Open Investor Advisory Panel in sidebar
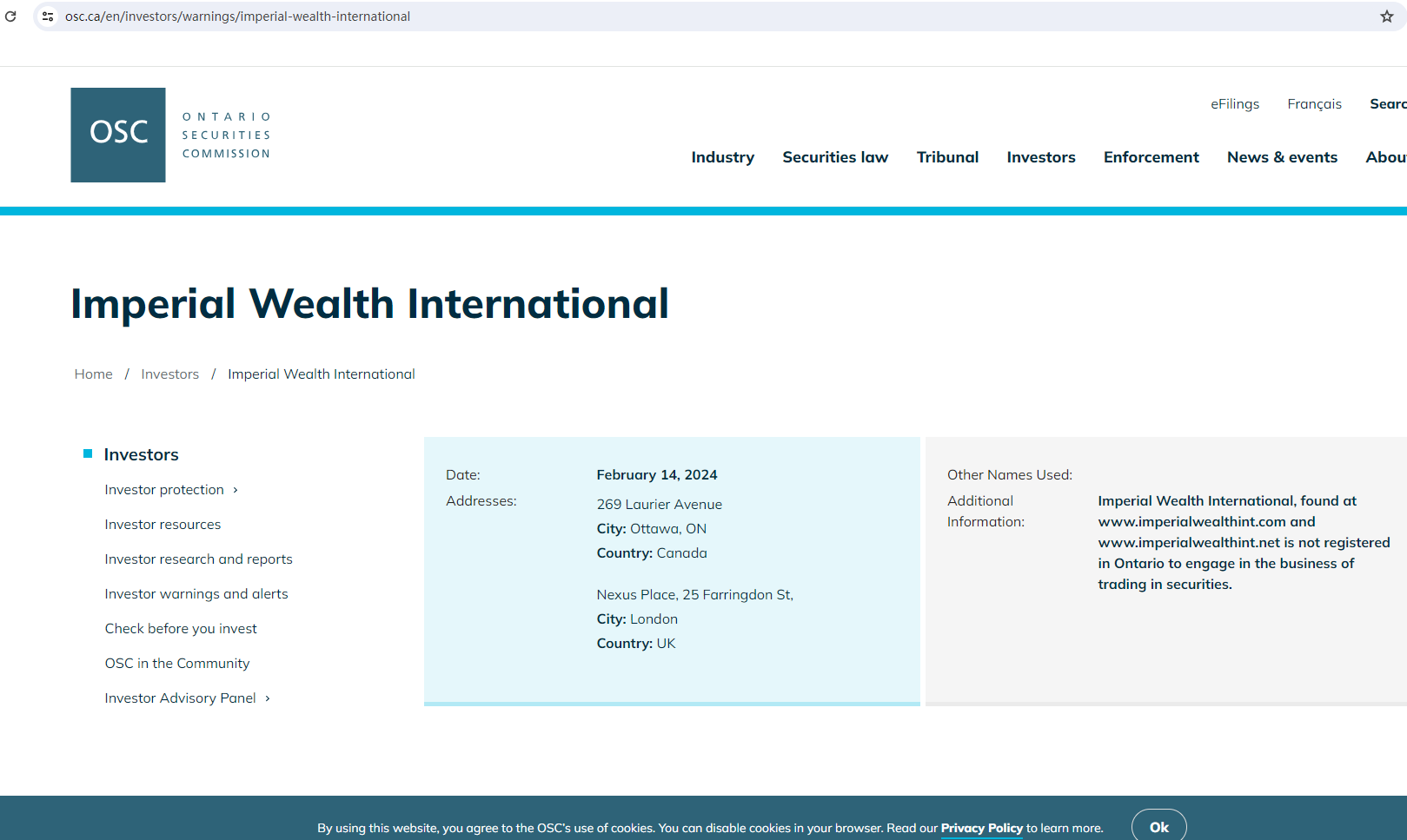 pos(181,698)
